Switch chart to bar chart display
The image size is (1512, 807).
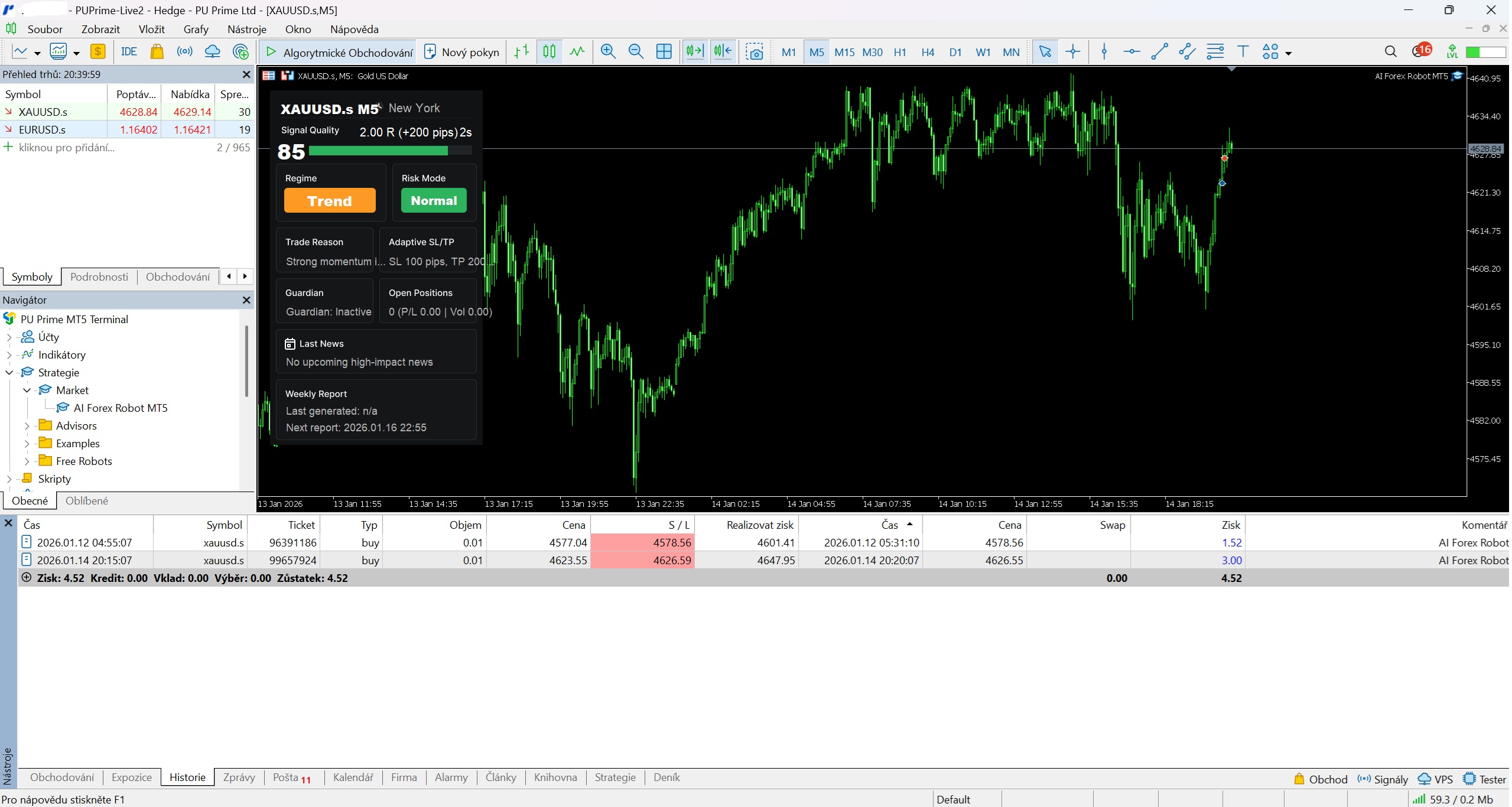pos(521,52)
